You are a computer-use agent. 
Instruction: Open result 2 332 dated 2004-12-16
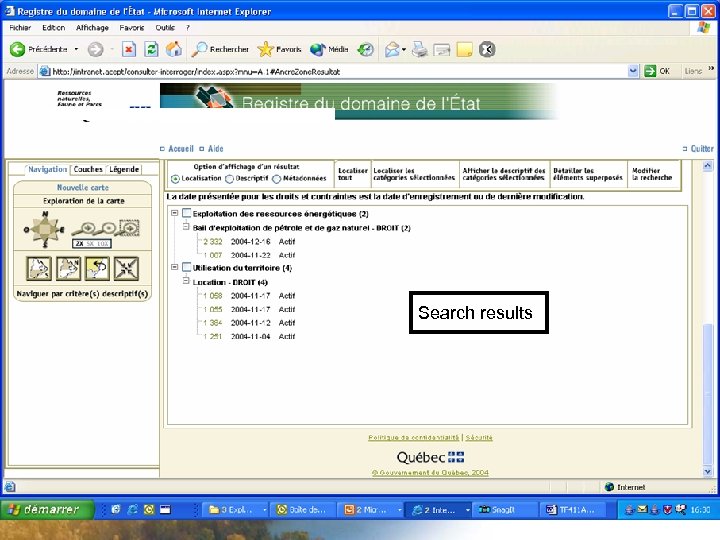point(213,242)
